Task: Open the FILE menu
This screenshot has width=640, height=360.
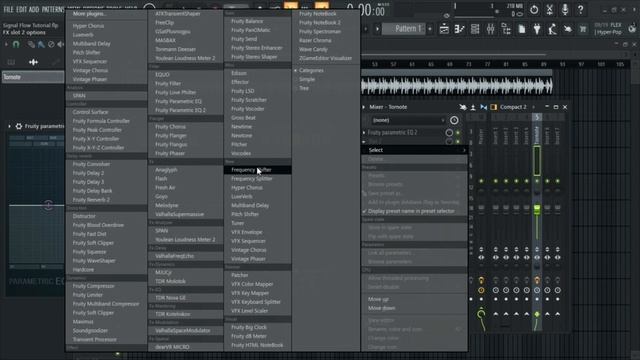Action: (8, 9)
